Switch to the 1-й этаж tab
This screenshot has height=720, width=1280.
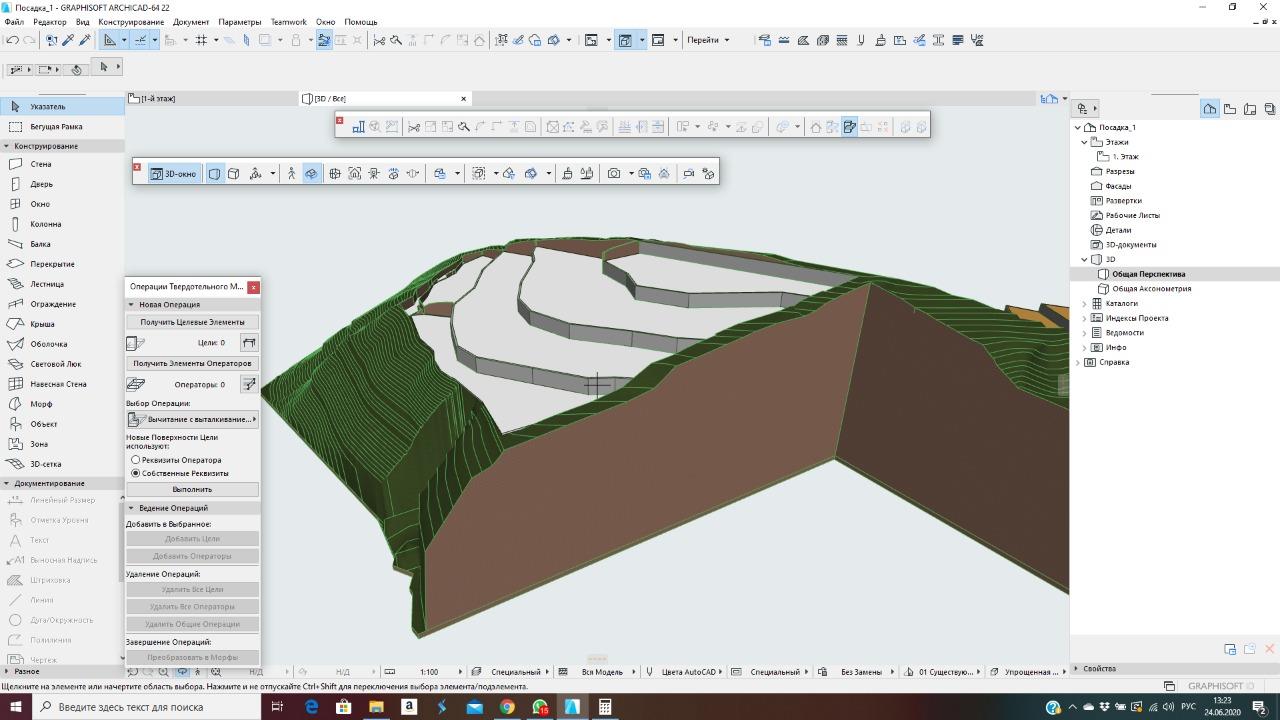pyautogui.click(x=158, y=99)
